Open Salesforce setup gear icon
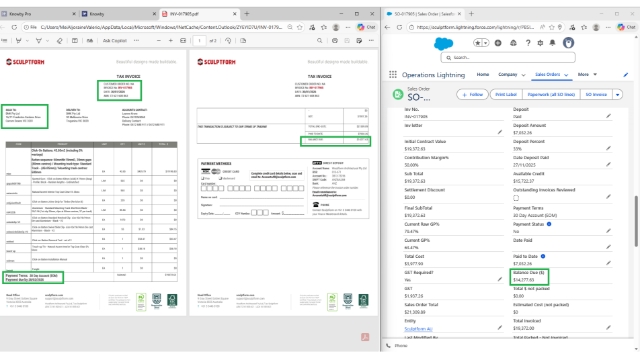This screenshot has height=360, width=640. [540, 43]
